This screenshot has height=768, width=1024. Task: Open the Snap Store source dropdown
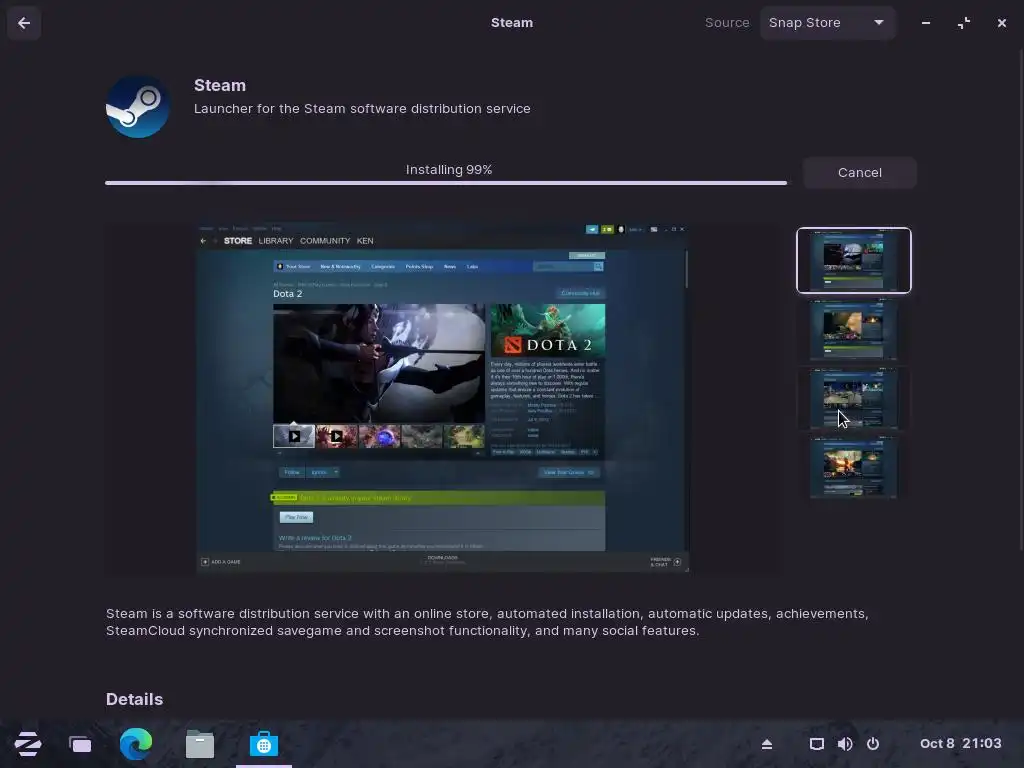click(827, 23)
